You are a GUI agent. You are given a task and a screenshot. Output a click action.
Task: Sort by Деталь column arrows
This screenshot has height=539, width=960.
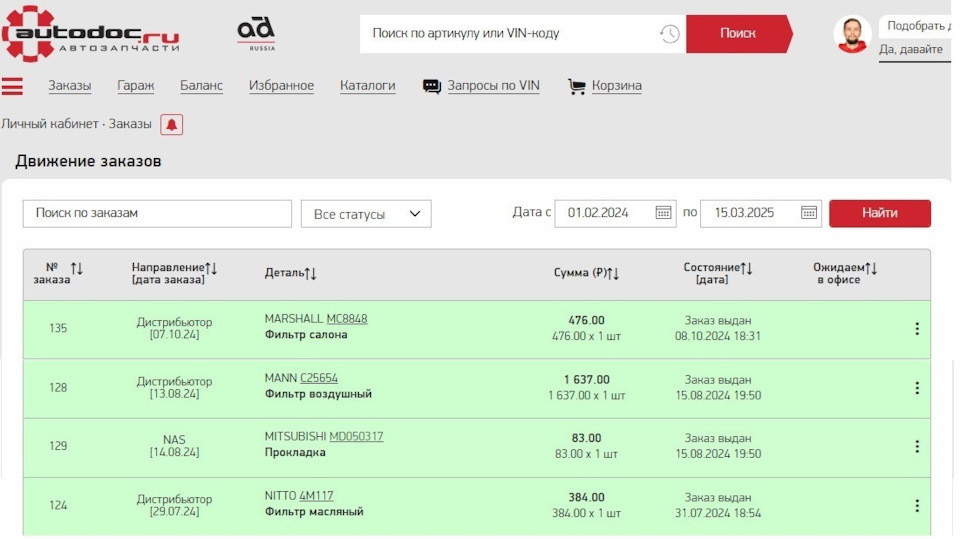pyautogui.click(x=310, y=273)
